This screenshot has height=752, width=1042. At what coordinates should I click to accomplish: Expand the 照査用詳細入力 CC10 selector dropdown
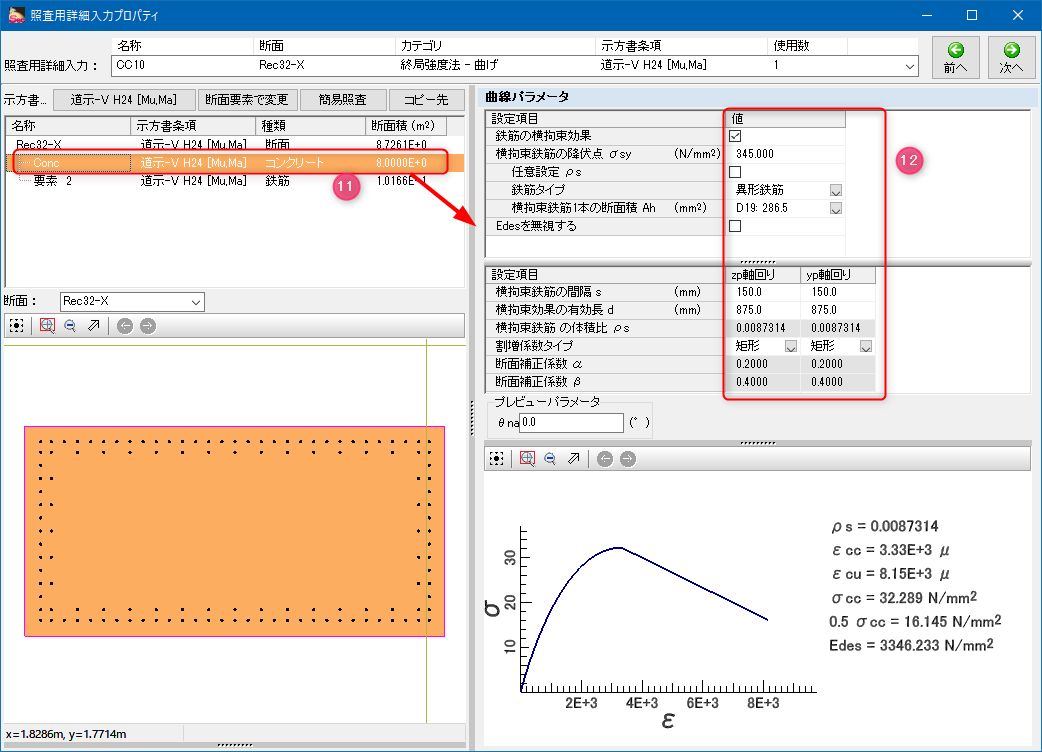click(x=910, y=66)
